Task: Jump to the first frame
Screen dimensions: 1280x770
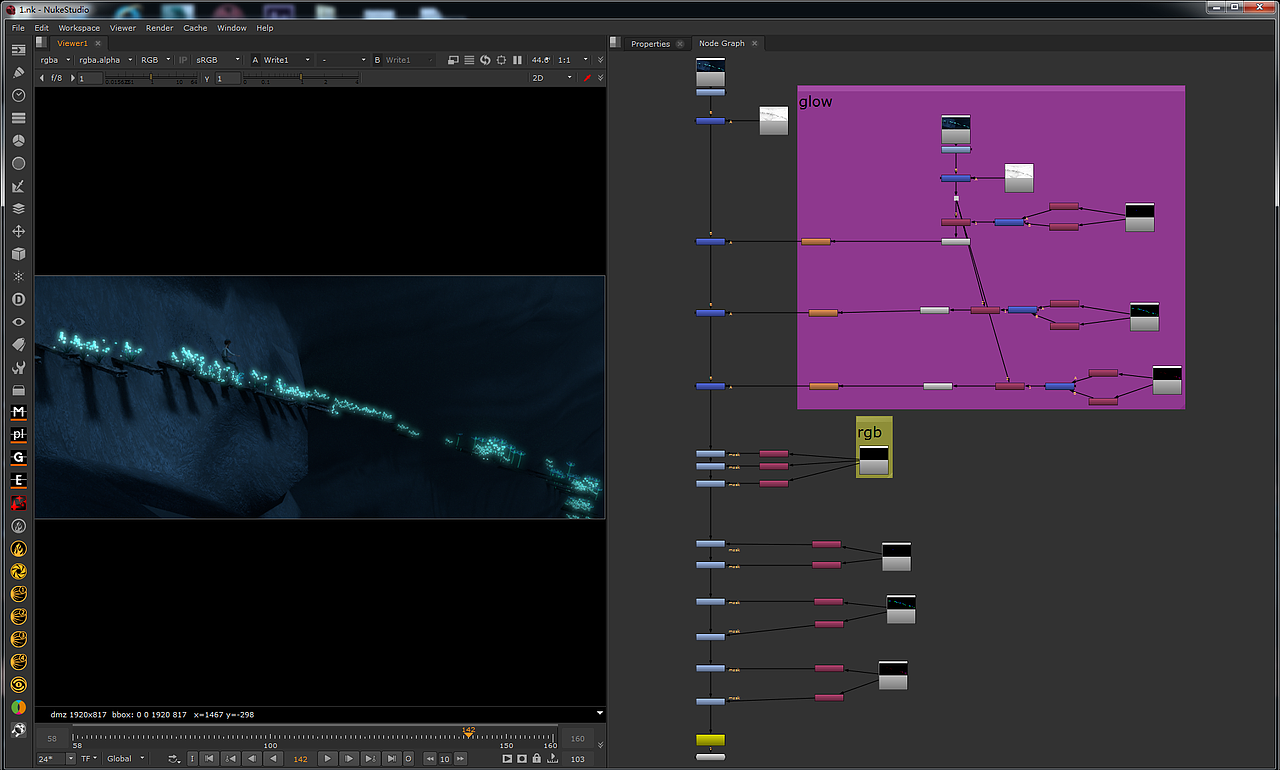Action: tap(208, 759)
